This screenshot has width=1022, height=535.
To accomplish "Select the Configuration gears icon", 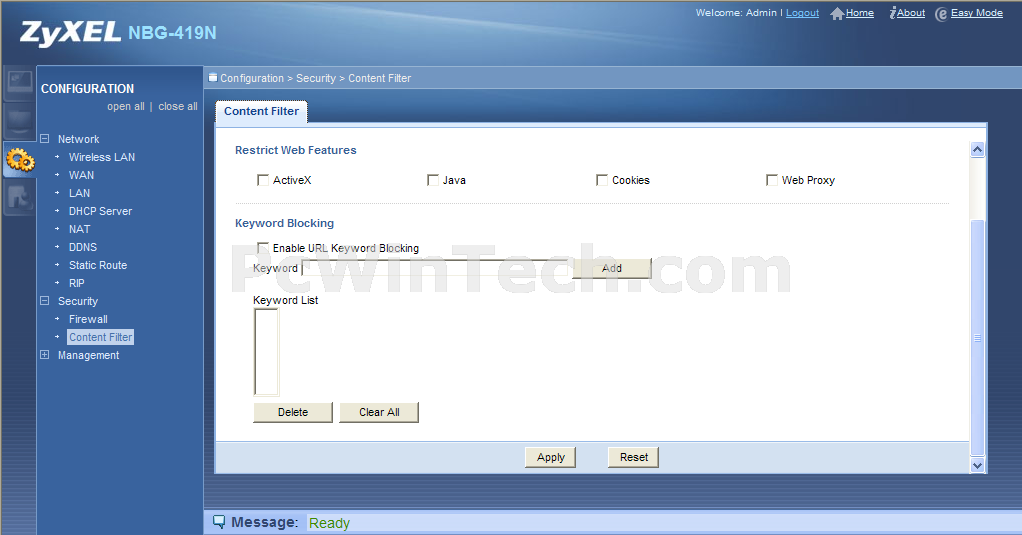I will coord(20,159).
